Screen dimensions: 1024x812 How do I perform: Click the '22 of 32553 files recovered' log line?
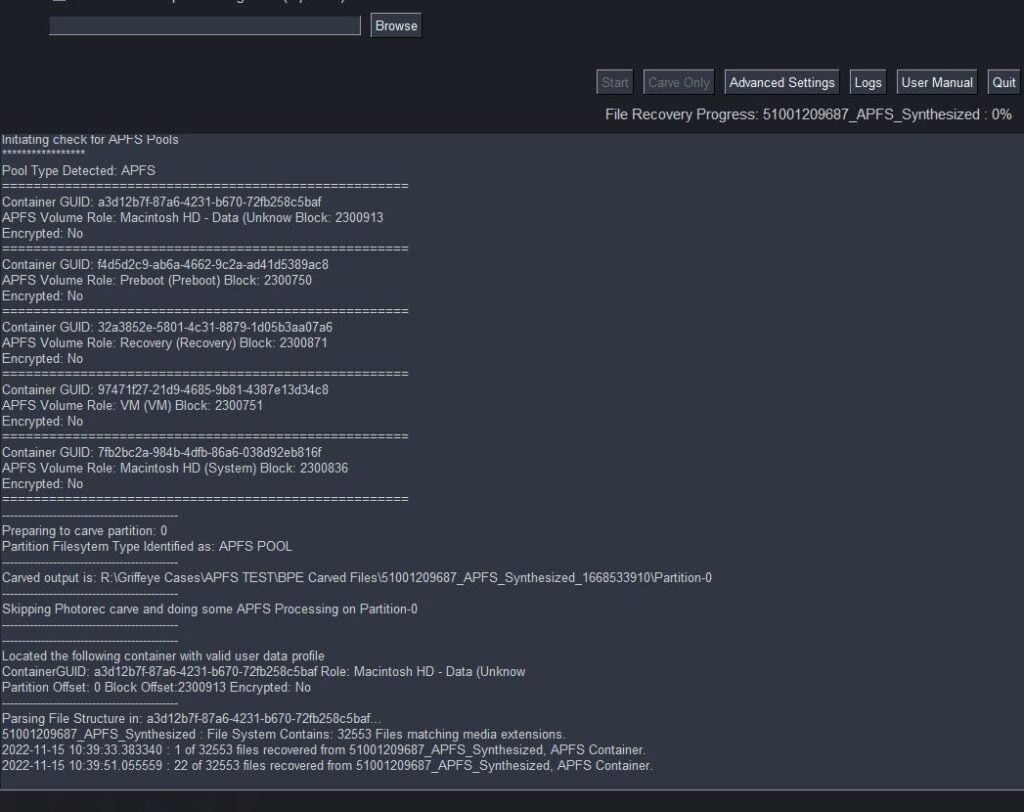[327, 766]
